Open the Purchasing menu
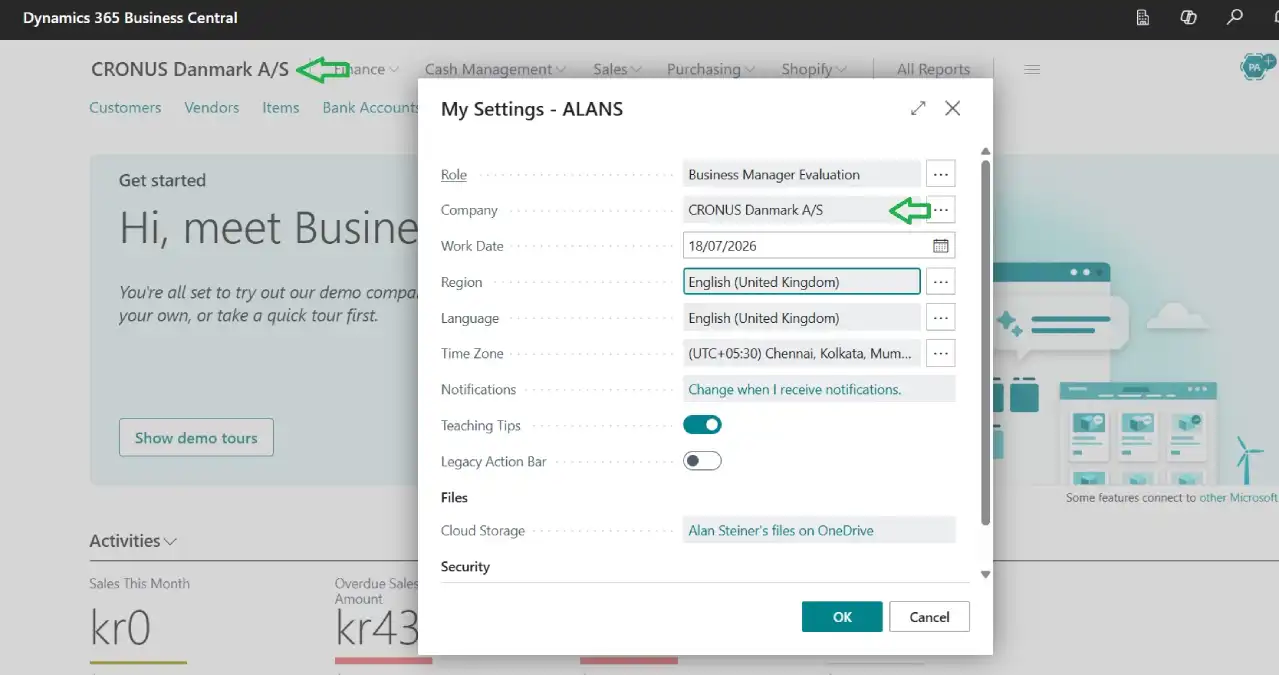Image resolution: width=1279 pixels, height=675 pixels. [x=711, y=69]
